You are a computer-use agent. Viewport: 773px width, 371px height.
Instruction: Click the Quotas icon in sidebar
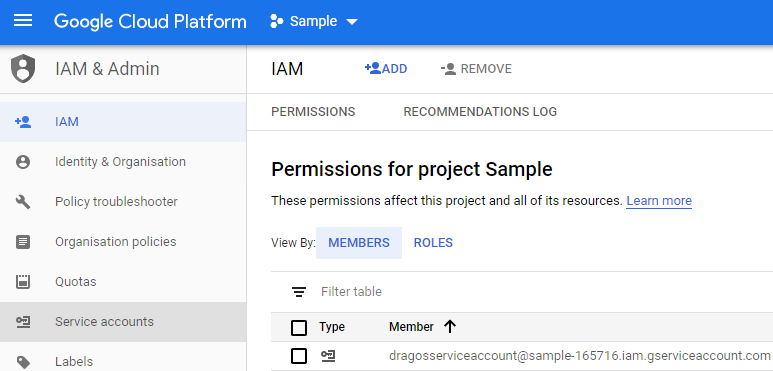23,282
